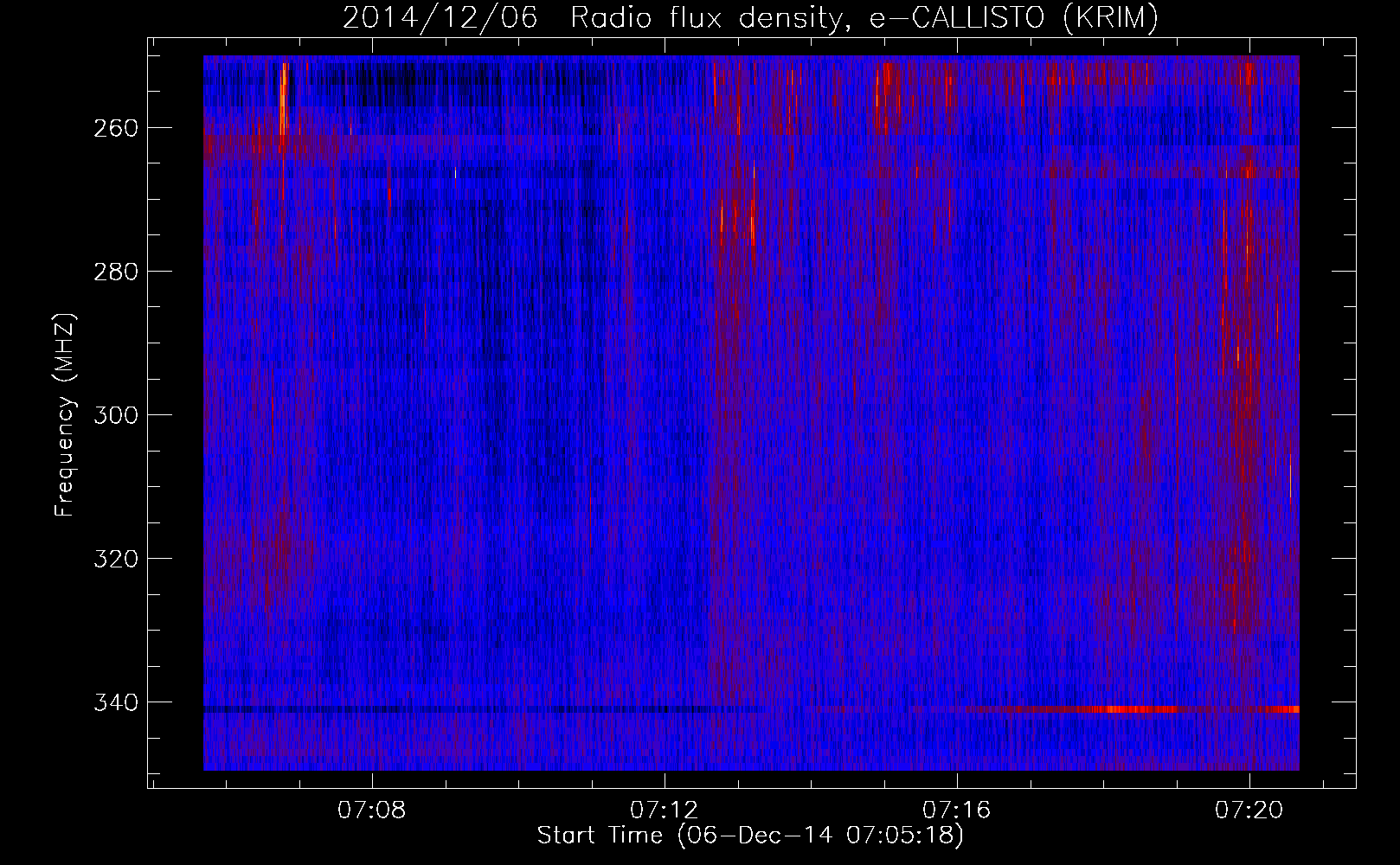The image size is (1400, 865).
Task: Click the 'Frequency (MHZ)' axis label
Action: 65,414
